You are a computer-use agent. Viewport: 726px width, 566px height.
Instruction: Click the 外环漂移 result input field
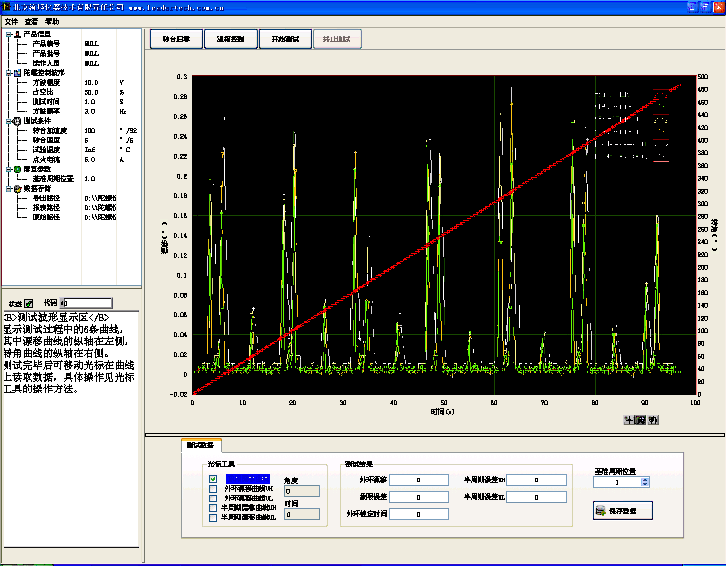(x=420, y=480)
